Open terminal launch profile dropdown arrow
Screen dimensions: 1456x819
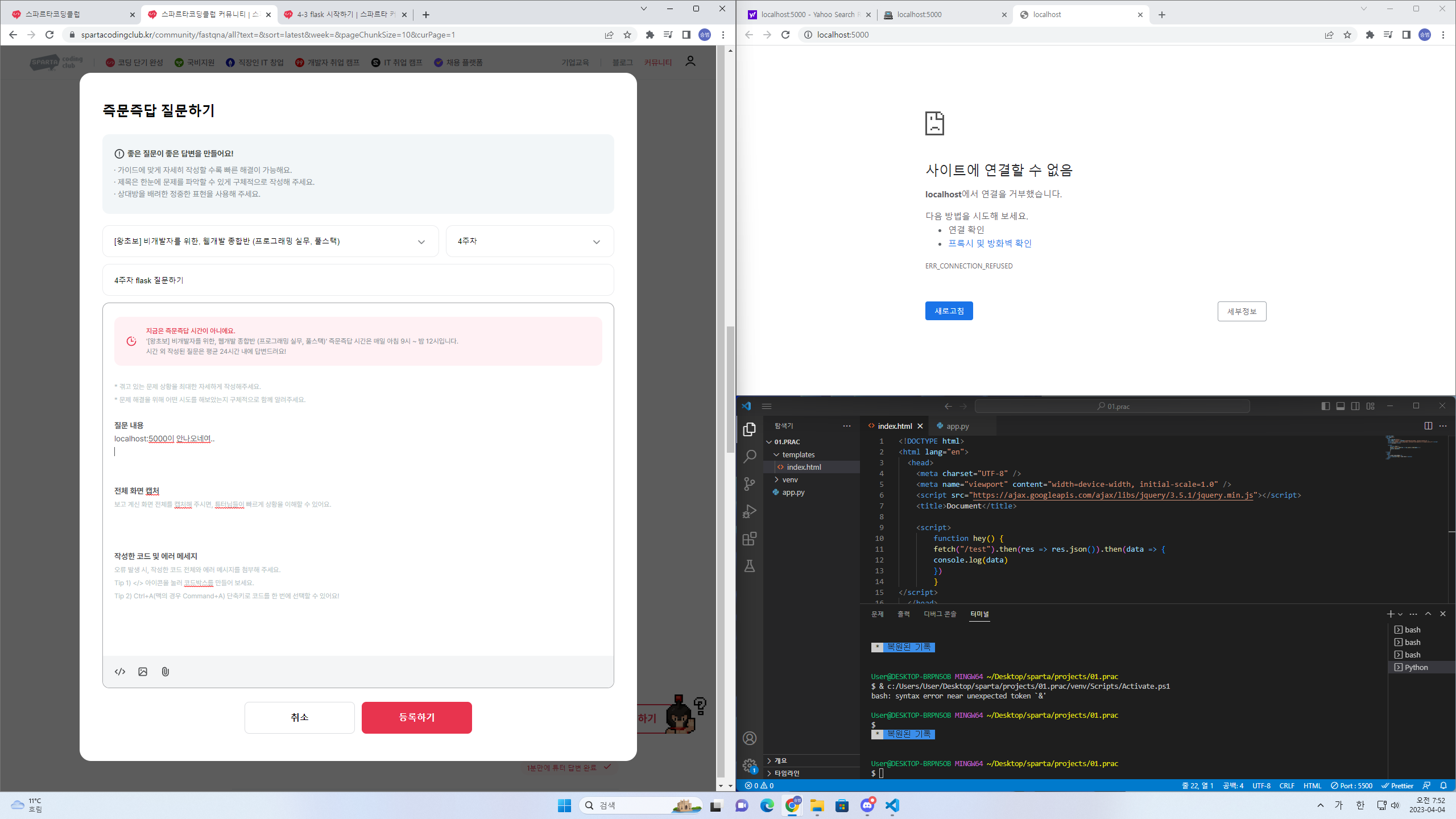click(1400, 614)
